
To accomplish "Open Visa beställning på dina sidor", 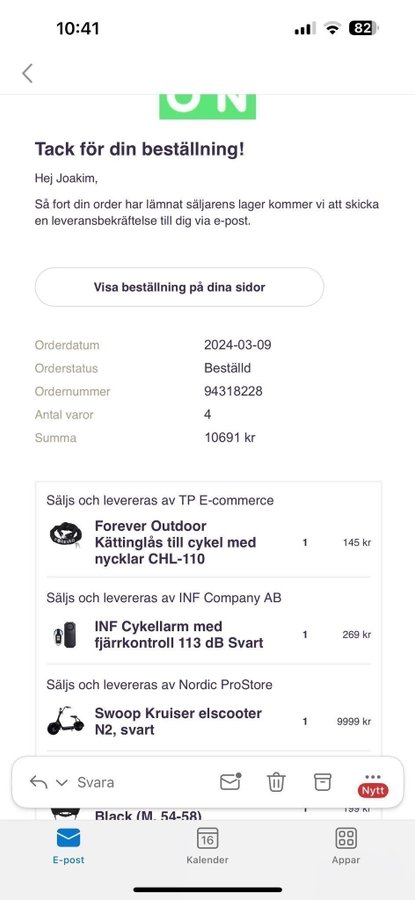I will pos(179,287).
